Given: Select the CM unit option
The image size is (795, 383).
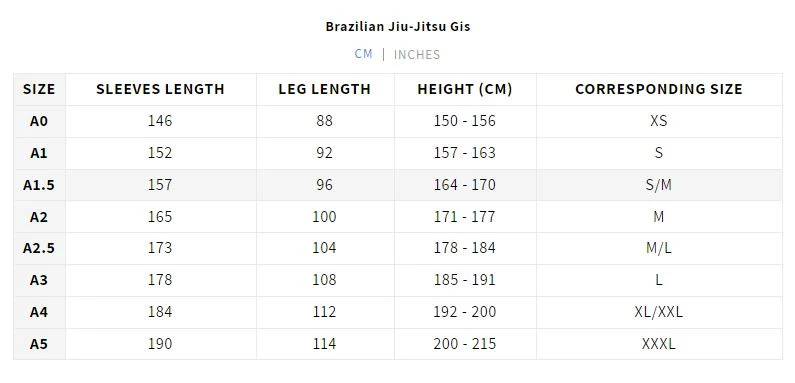Looking at the screenshot, I should click(364, 54).
